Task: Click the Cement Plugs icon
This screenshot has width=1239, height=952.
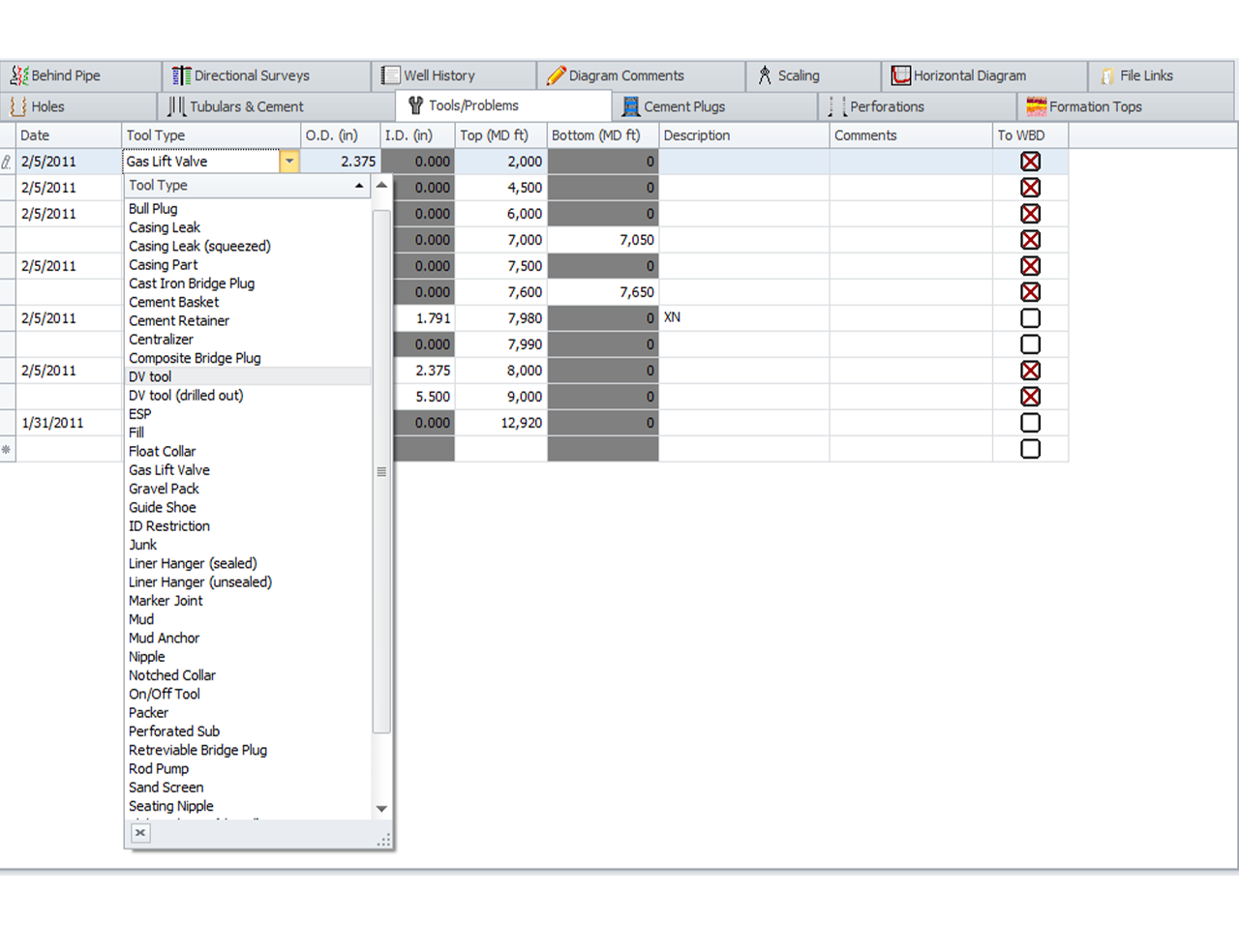Action: pos(631,106)
